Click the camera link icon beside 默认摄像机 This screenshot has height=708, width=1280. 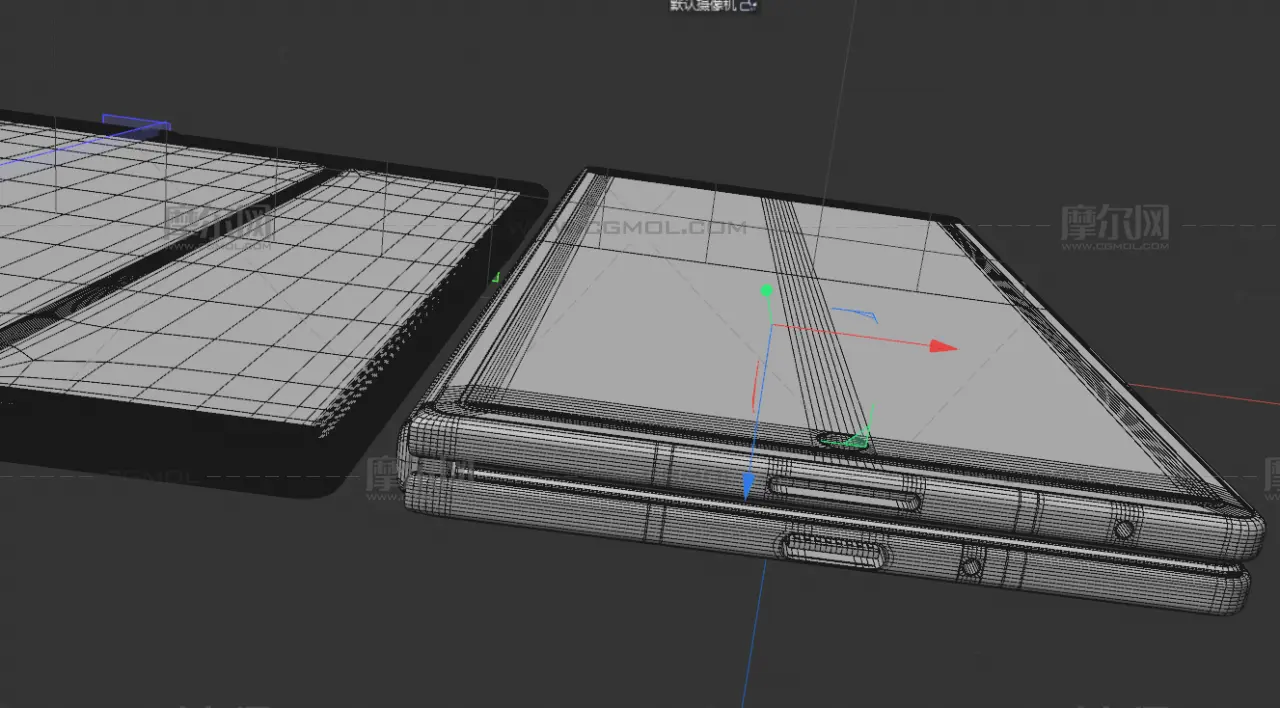pyautogui.click(x=750, y=5)
